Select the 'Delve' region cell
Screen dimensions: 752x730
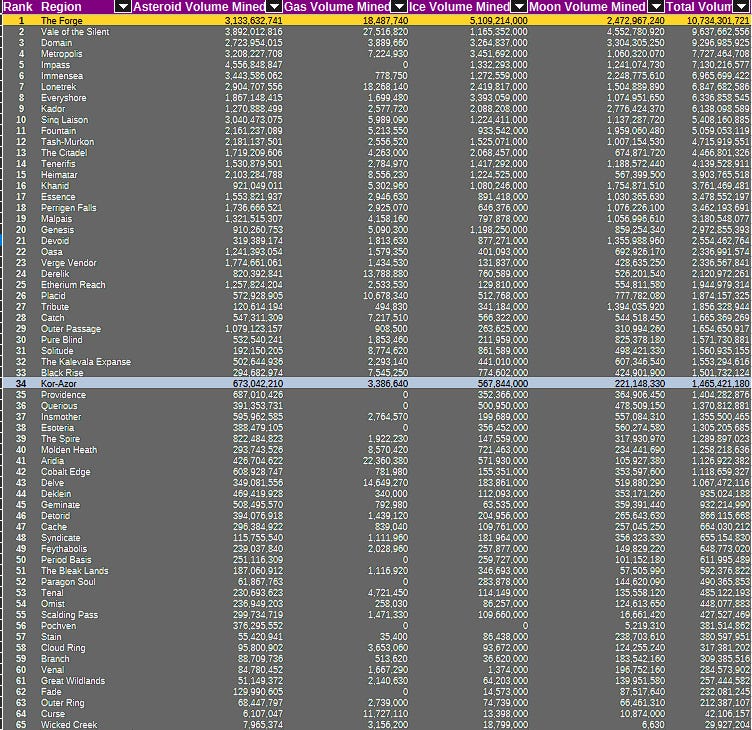(52, 483)
